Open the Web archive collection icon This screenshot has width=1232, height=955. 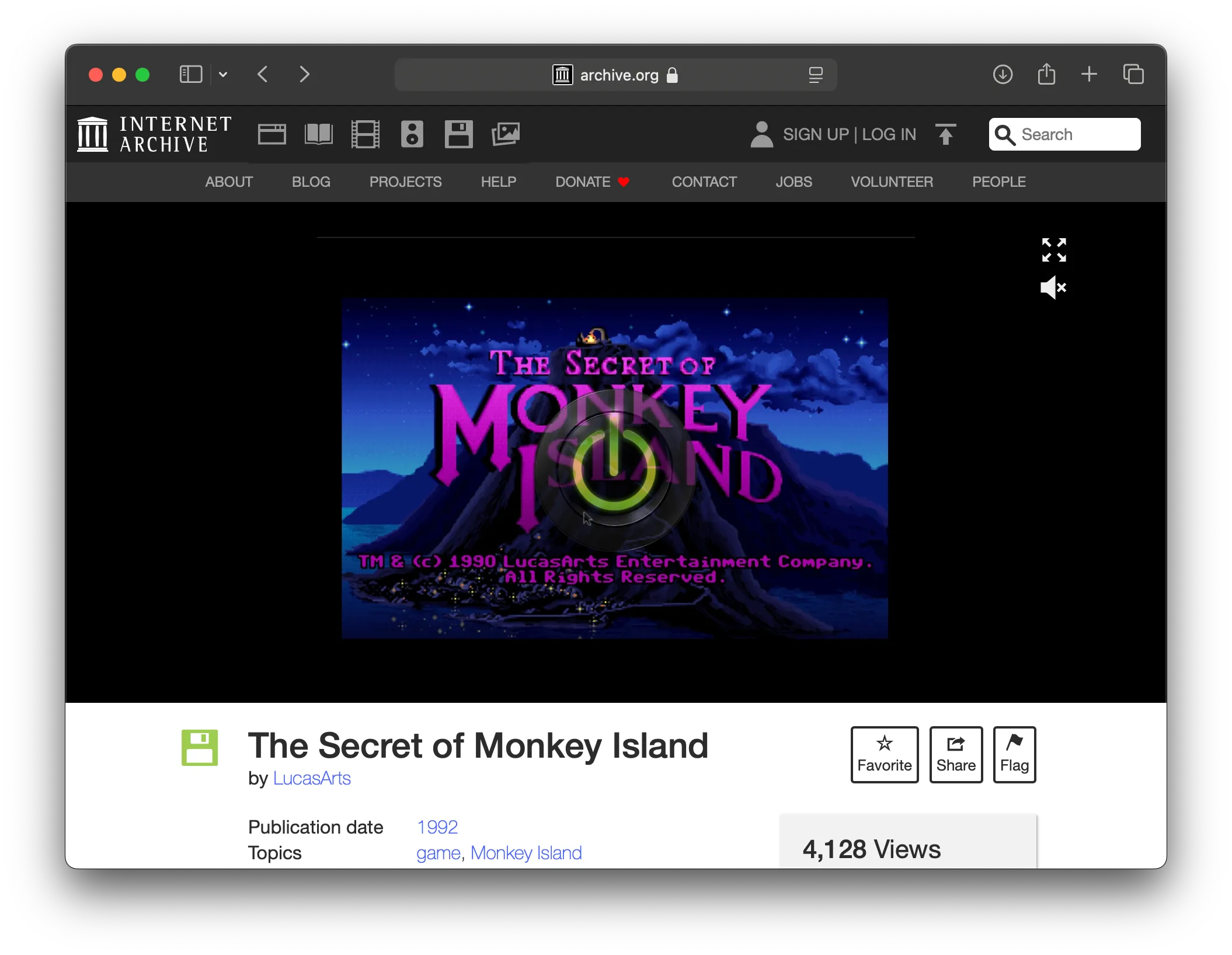[x=272, y=134]
